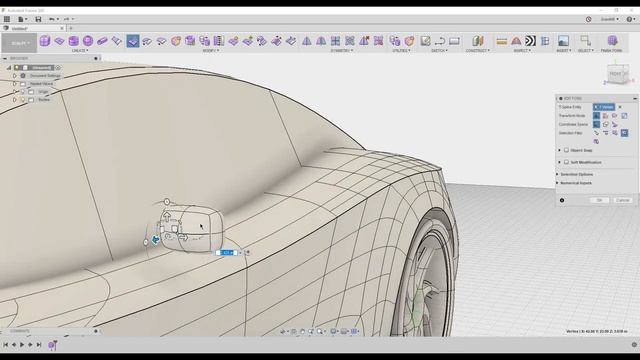Open the INSERT menu
The height and width of the screenshot is (360, 640).
tap(564, 51)
